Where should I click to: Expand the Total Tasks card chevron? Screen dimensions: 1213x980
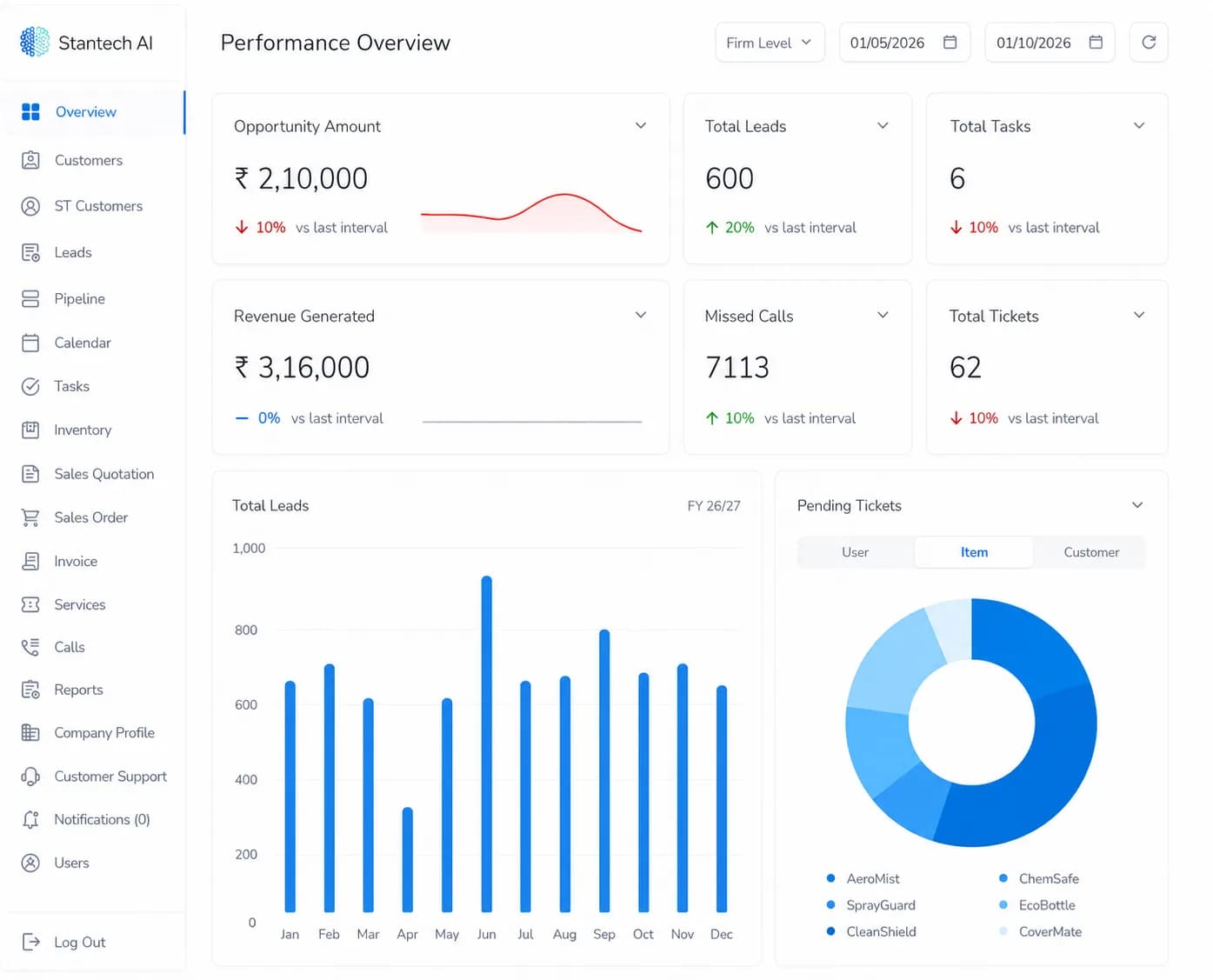(x=1139, y=125)
